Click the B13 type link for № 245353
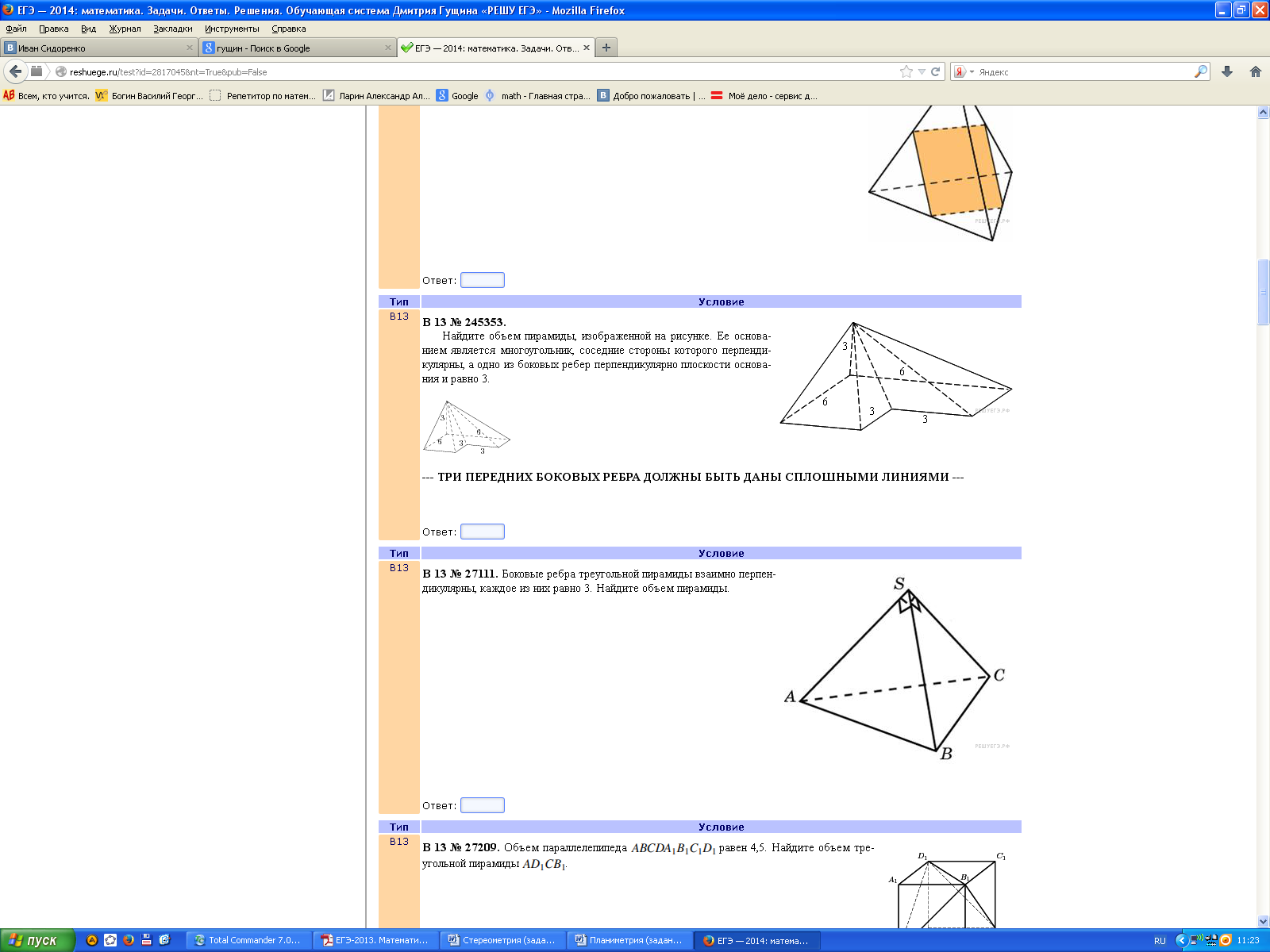Viewport: 1270px width, 952px height. point(399,316)
